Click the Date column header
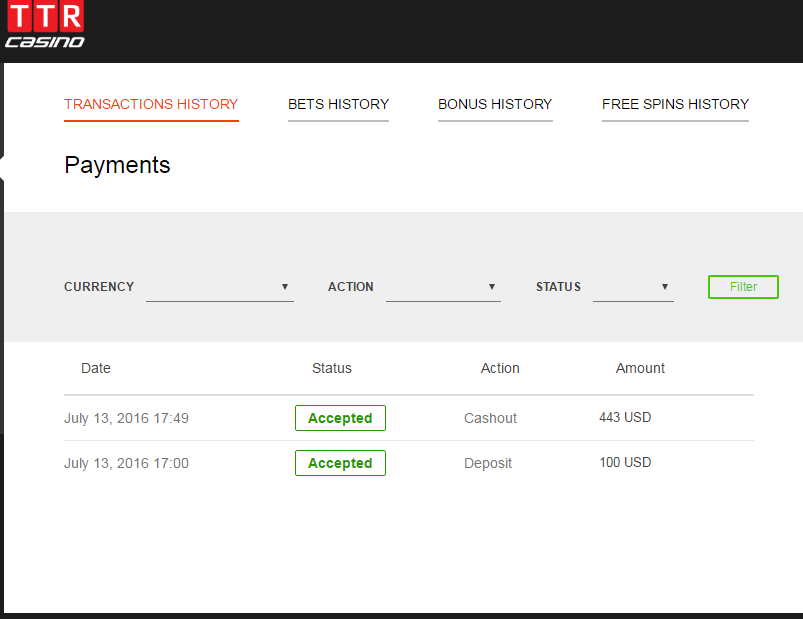 pyautogui.click(x=96, y=368)
